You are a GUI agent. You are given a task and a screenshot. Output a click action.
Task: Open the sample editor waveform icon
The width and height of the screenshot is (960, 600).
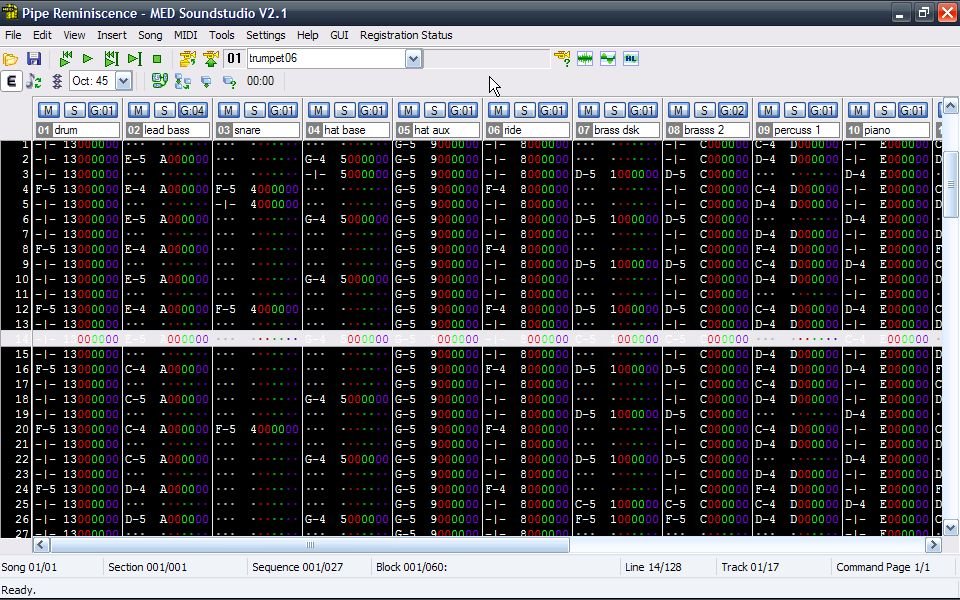(585, 59)
